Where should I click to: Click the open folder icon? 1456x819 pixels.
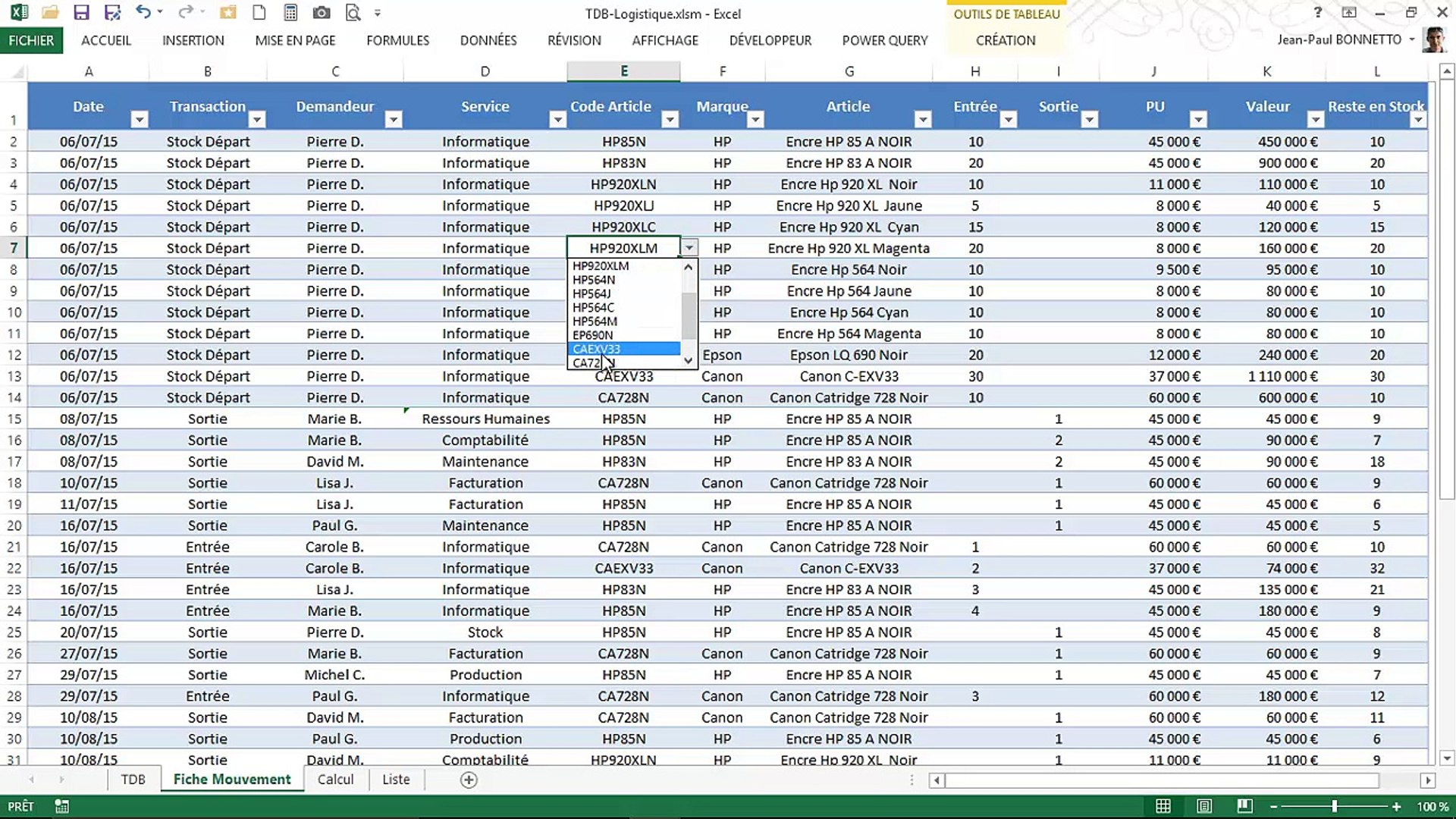(x=50, y=13)
